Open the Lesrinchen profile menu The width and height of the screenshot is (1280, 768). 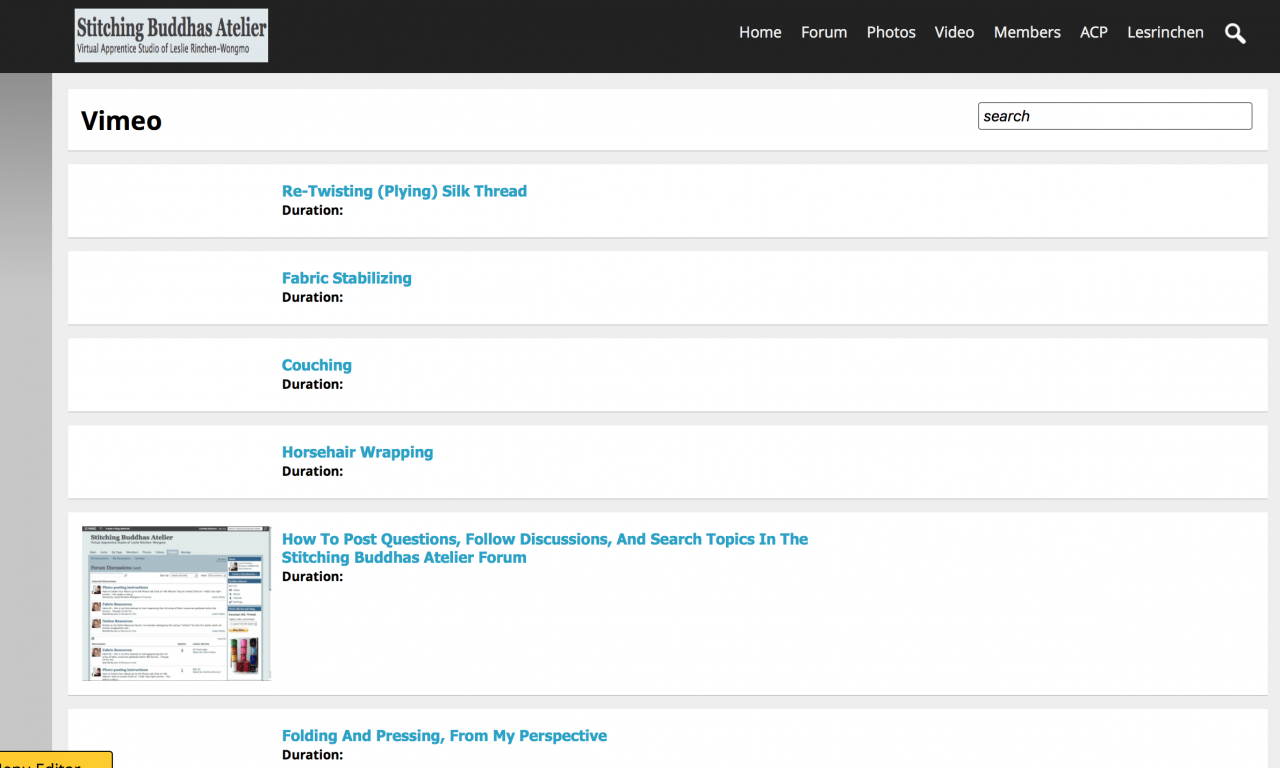[x=1165, y=32]
